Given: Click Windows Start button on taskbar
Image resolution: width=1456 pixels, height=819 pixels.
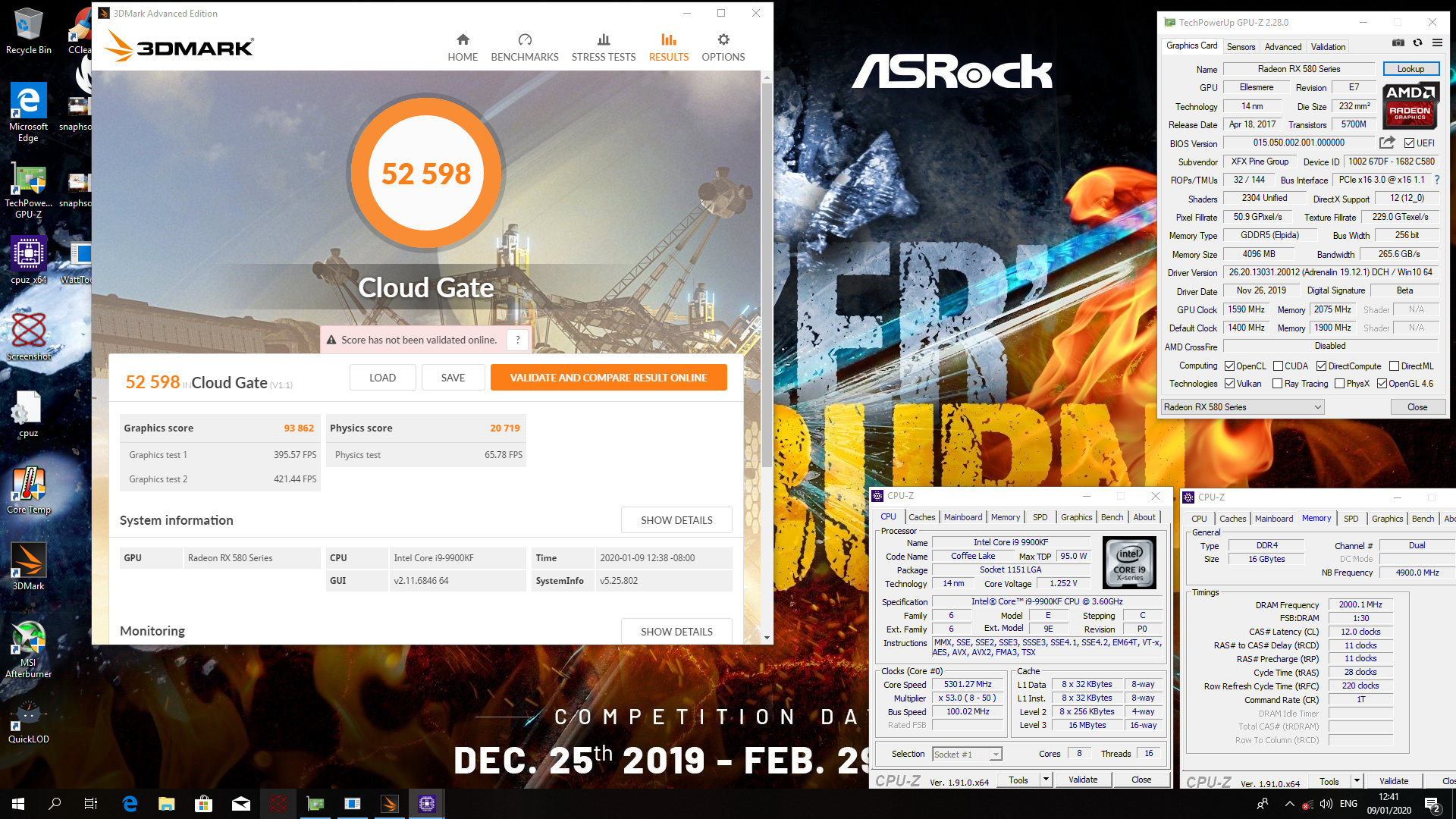Looking at the screenshot, I should tap(18, 804).
